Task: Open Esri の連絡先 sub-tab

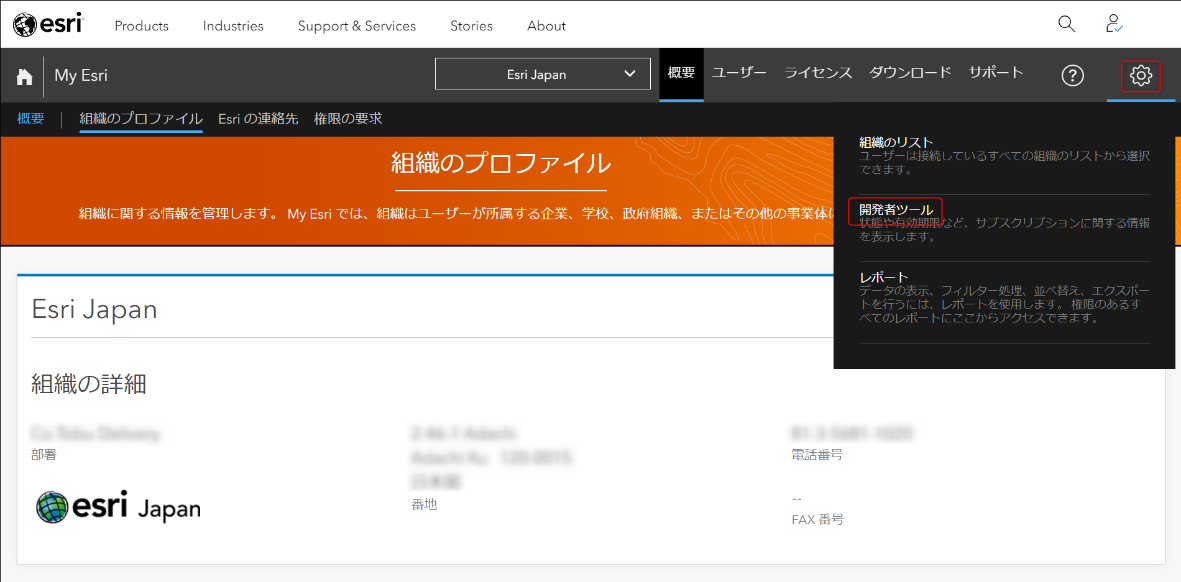Action: pyautogui.click(x=258, y=118)
